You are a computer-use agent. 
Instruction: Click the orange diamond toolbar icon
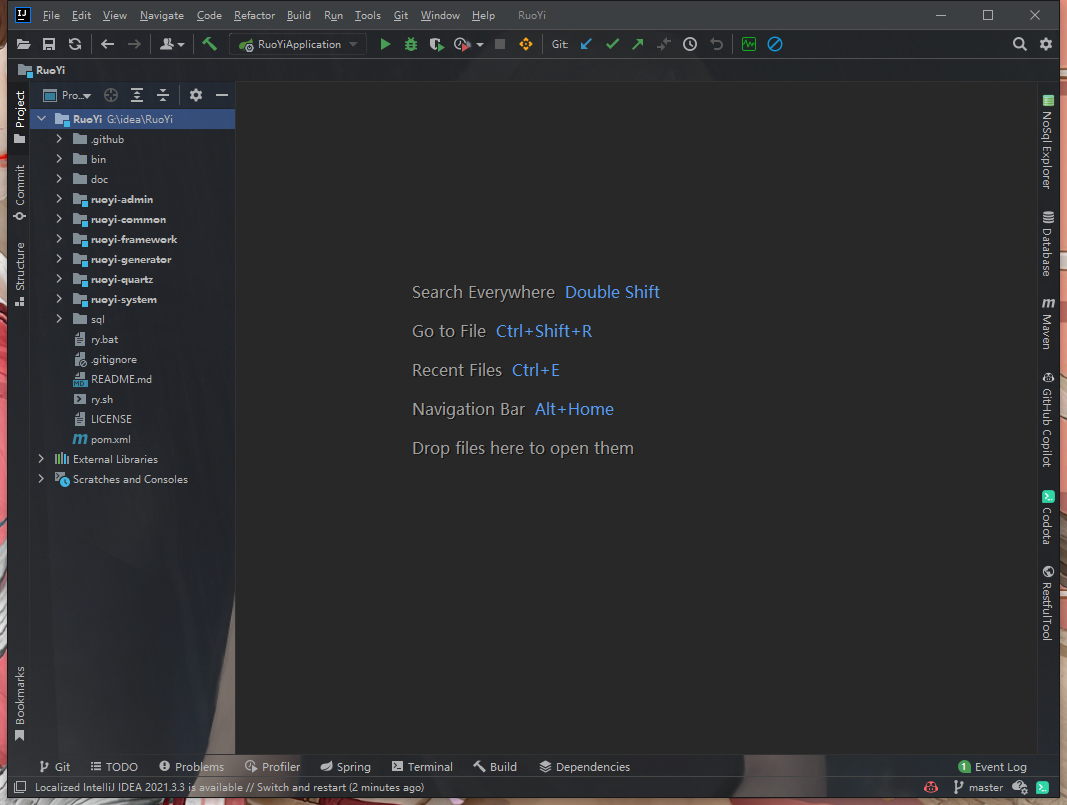pyautogui.click(x=526, y=44)
